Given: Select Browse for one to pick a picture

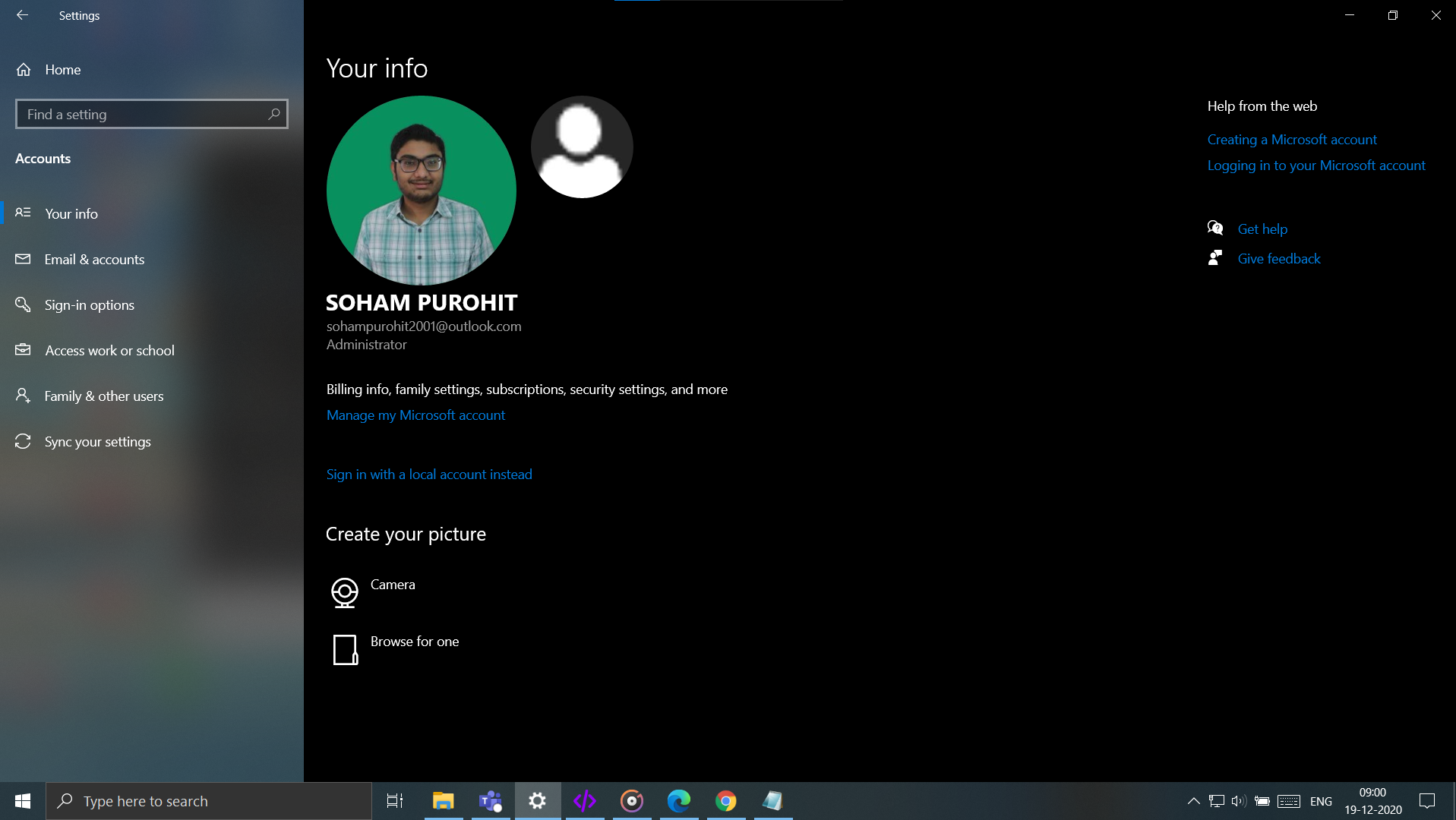Looking at the screenshot, I should point(414,641).
